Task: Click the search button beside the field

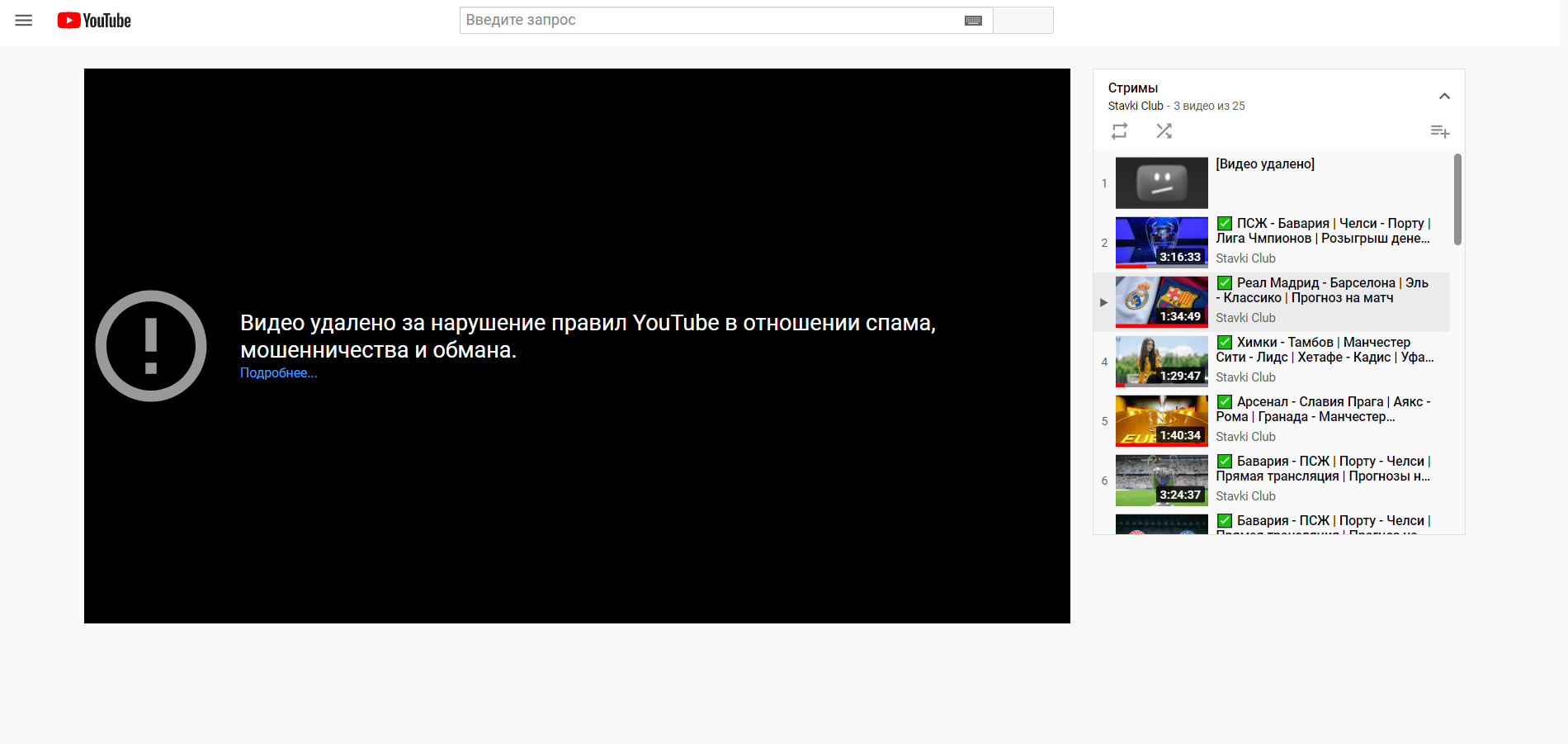Action: point(1023,20)
